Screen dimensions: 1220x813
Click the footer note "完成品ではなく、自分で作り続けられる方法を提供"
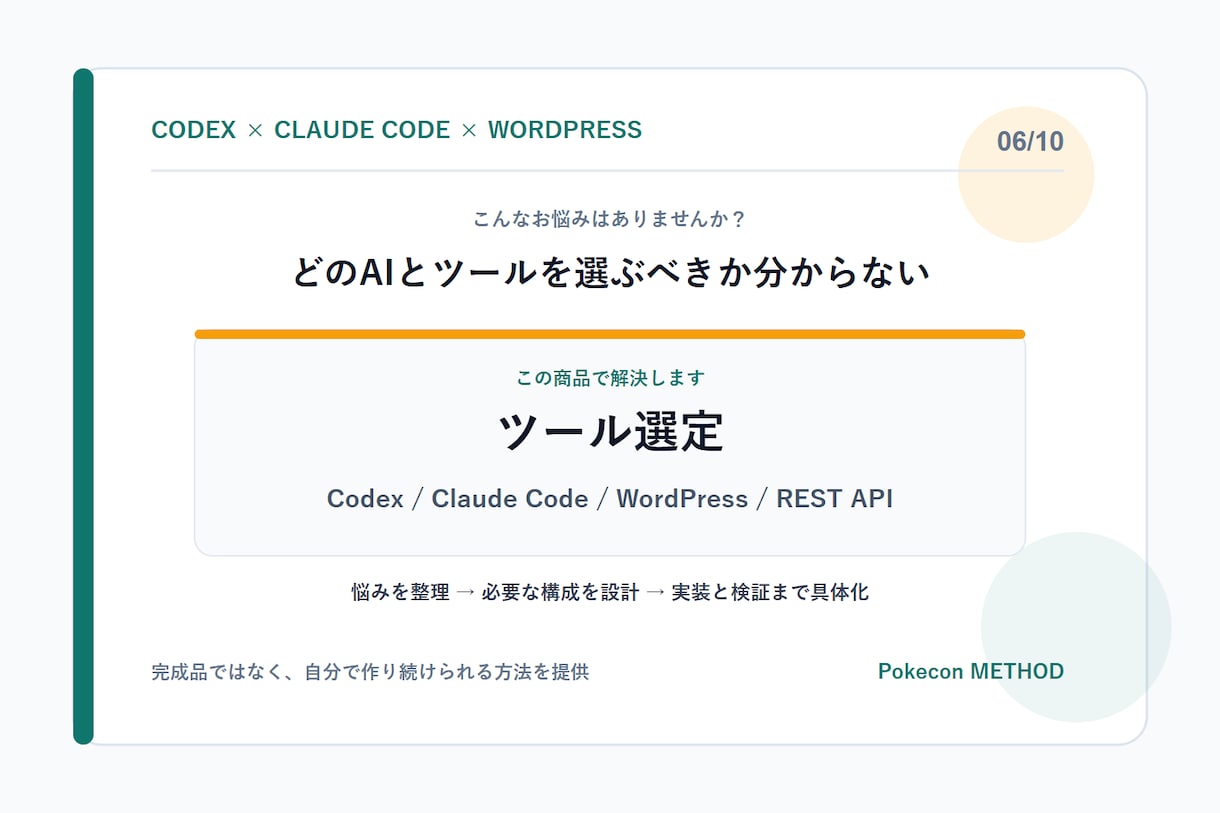coord(370,672)
